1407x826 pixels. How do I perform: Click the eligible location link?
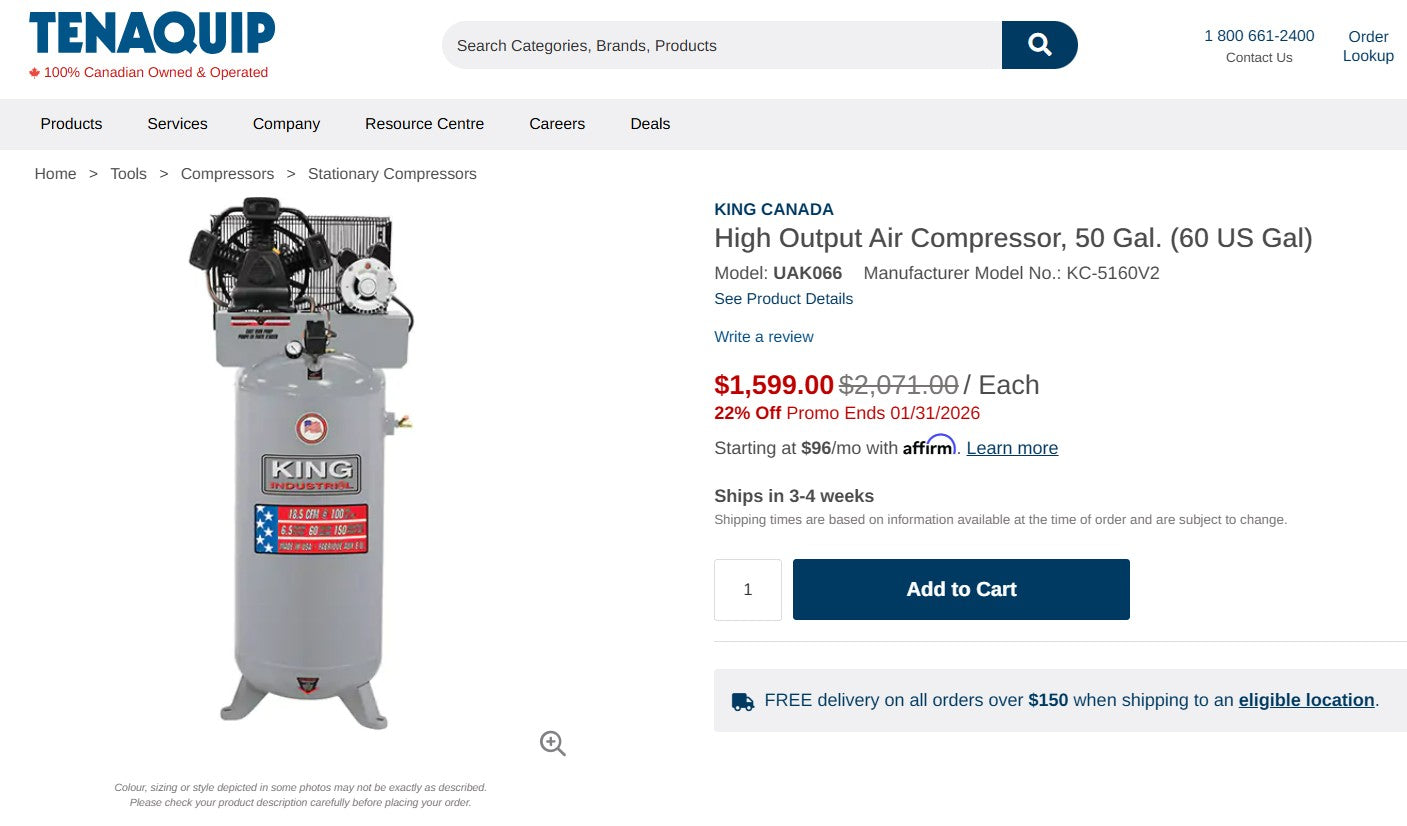click(1305, 700)
